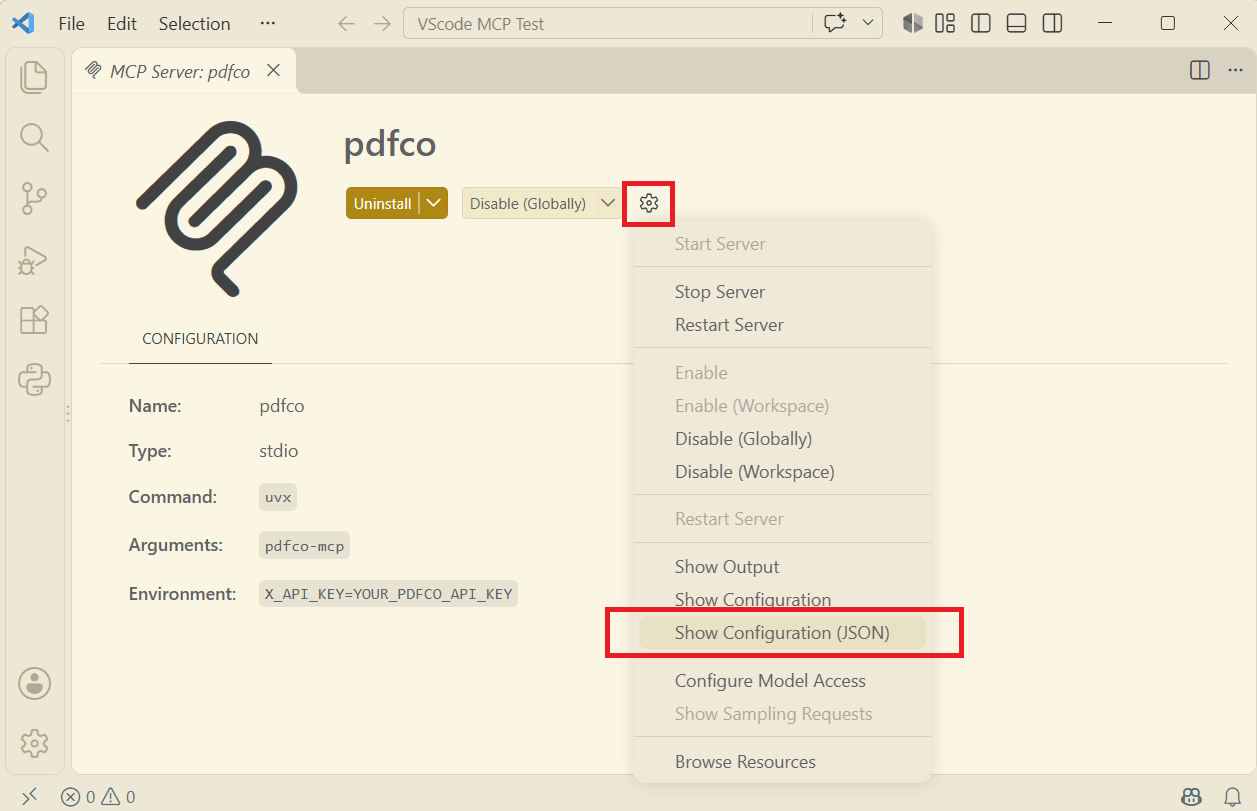Screen dimensions: 1257x811
Task: Go forward with the right arrow
Action: click(x=382, y=23)
